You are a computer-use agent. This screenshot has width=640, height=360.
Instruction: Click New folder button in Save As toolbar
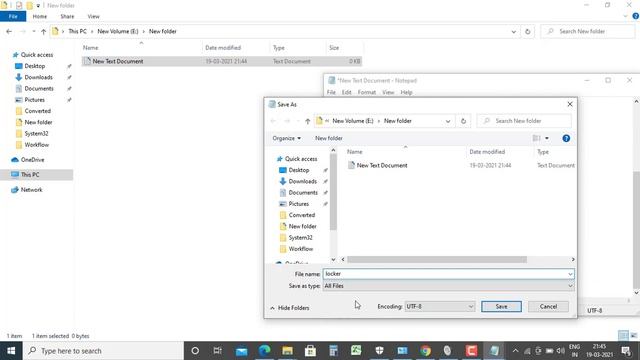coord(329,138)
